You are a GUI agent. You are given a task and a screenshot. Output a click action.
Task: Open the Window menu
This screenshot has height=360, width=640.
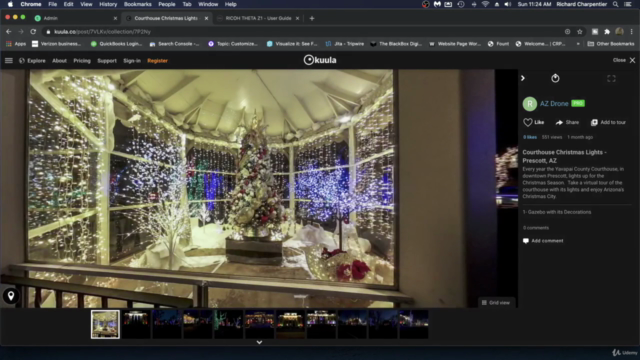[x=208, y=4]
